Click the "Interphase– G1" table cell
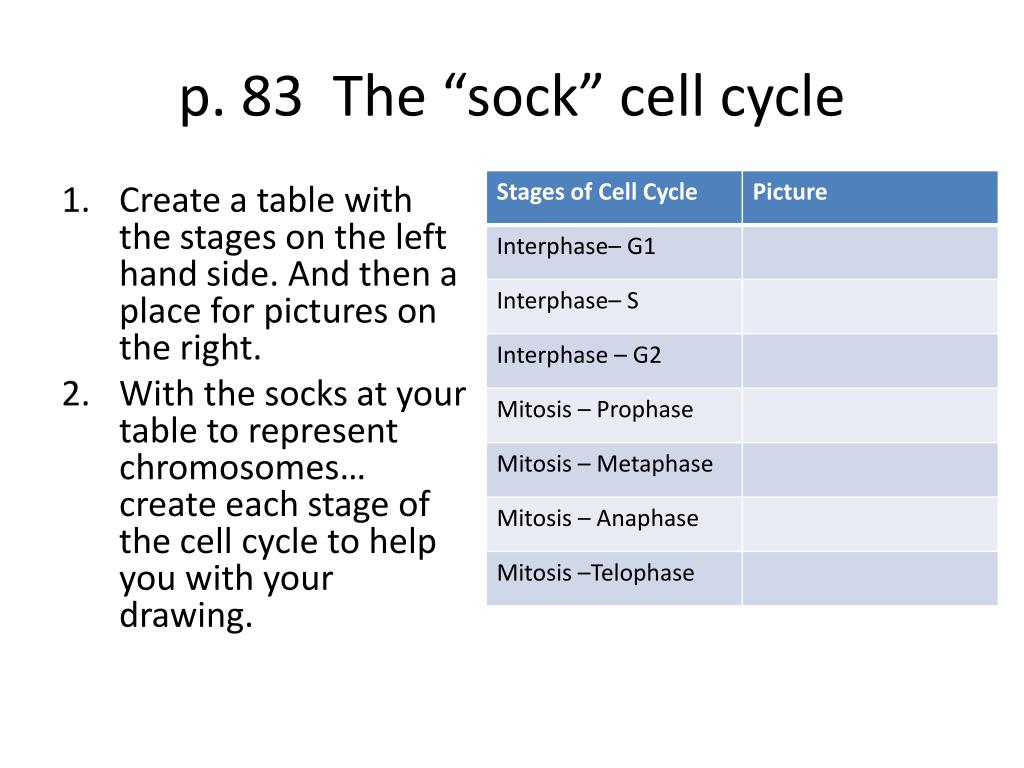 [614, 252]
